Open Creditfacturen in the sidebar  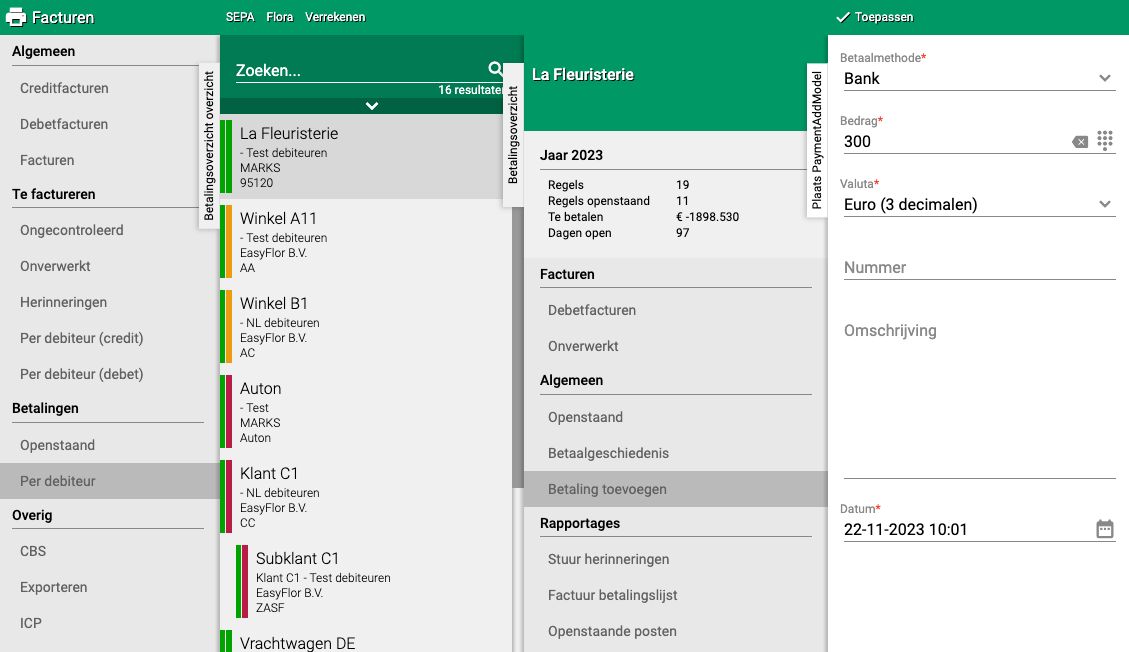coord(109,88)
